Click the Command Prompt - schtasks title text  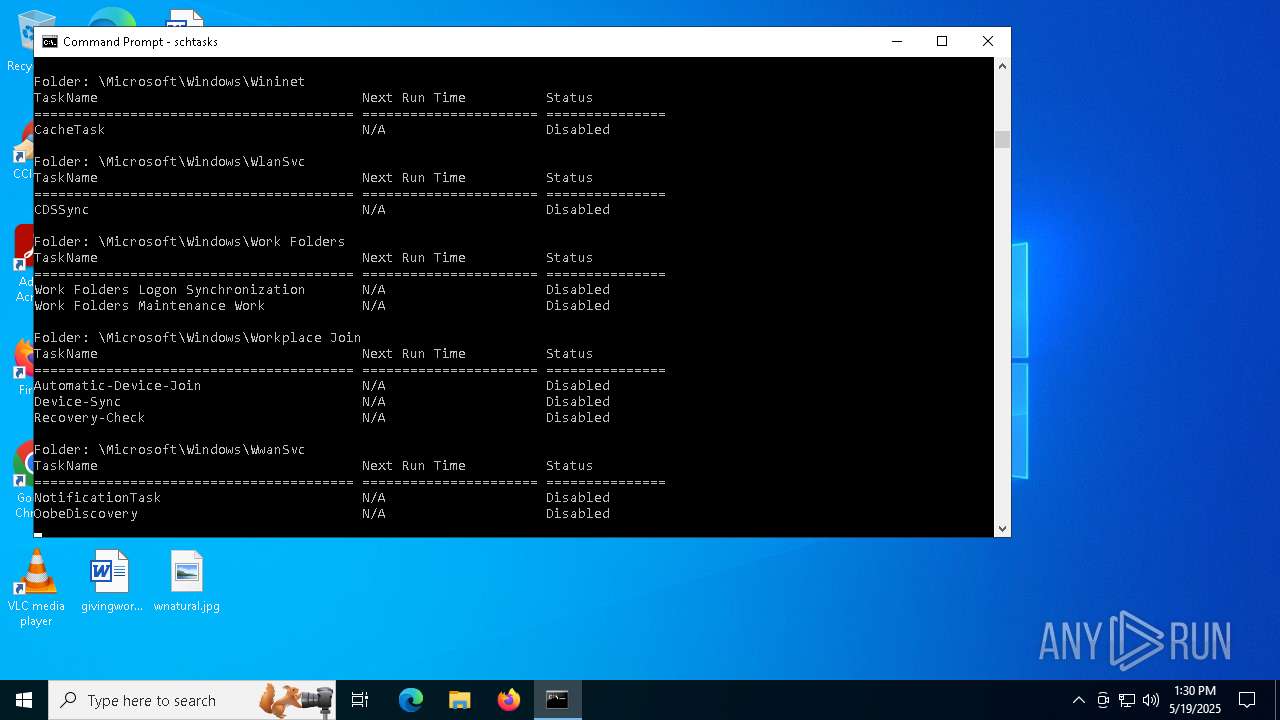tap(140, 42)
